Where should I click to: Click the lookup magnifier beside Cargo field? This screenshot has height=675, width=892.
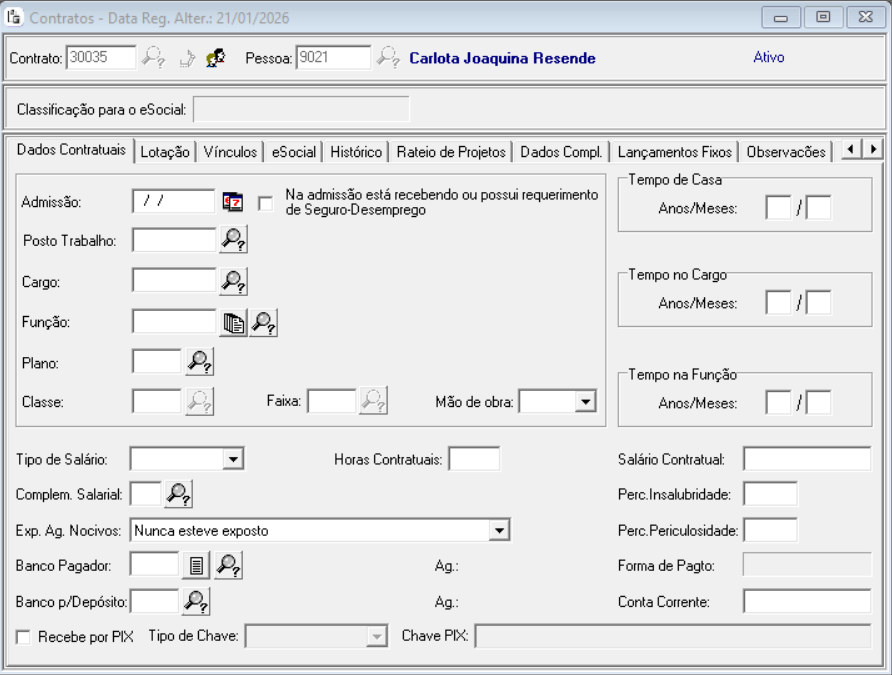[x=233, y=282]
